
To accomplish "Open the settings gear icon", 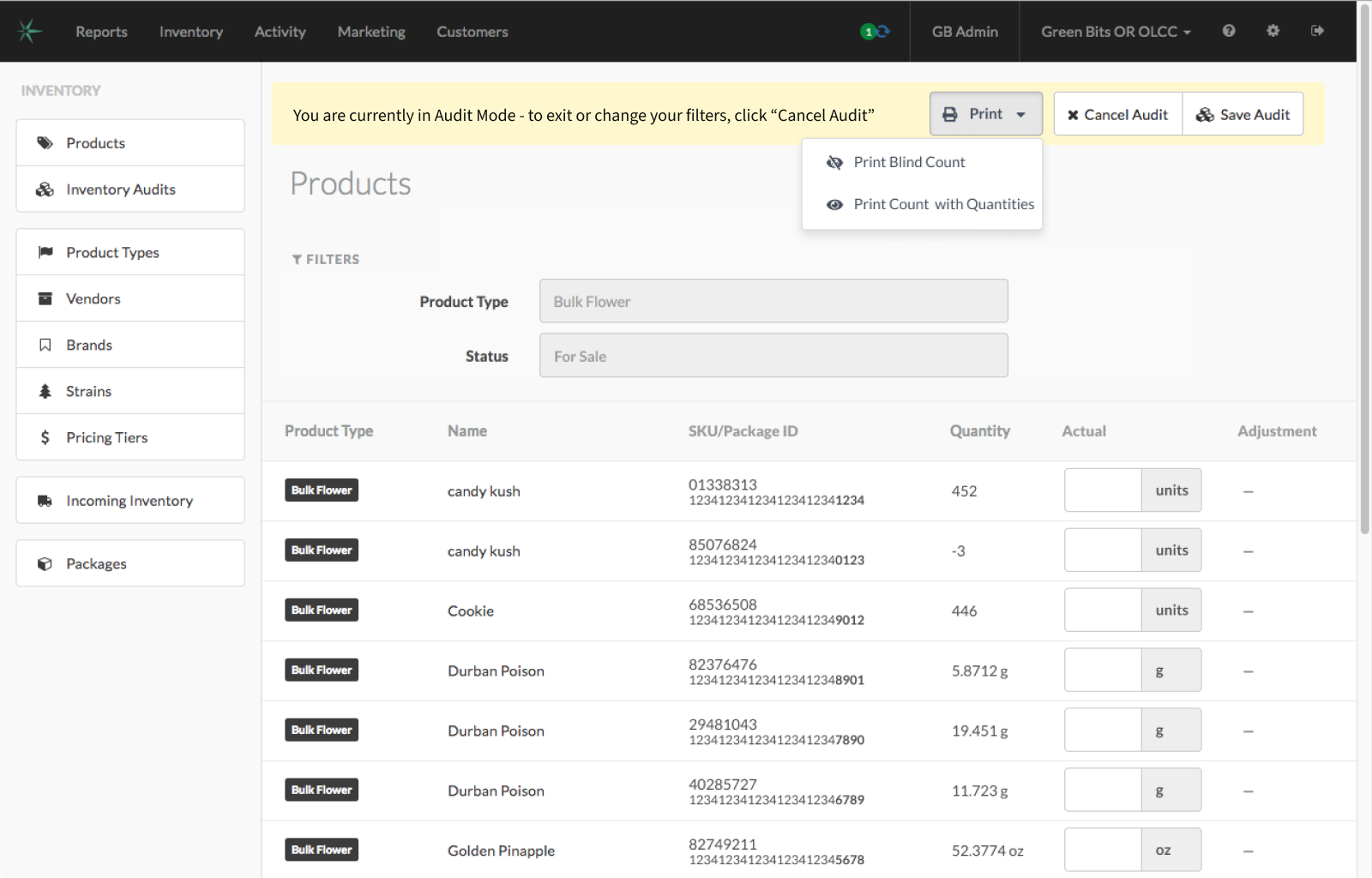I will point(1273,31).
